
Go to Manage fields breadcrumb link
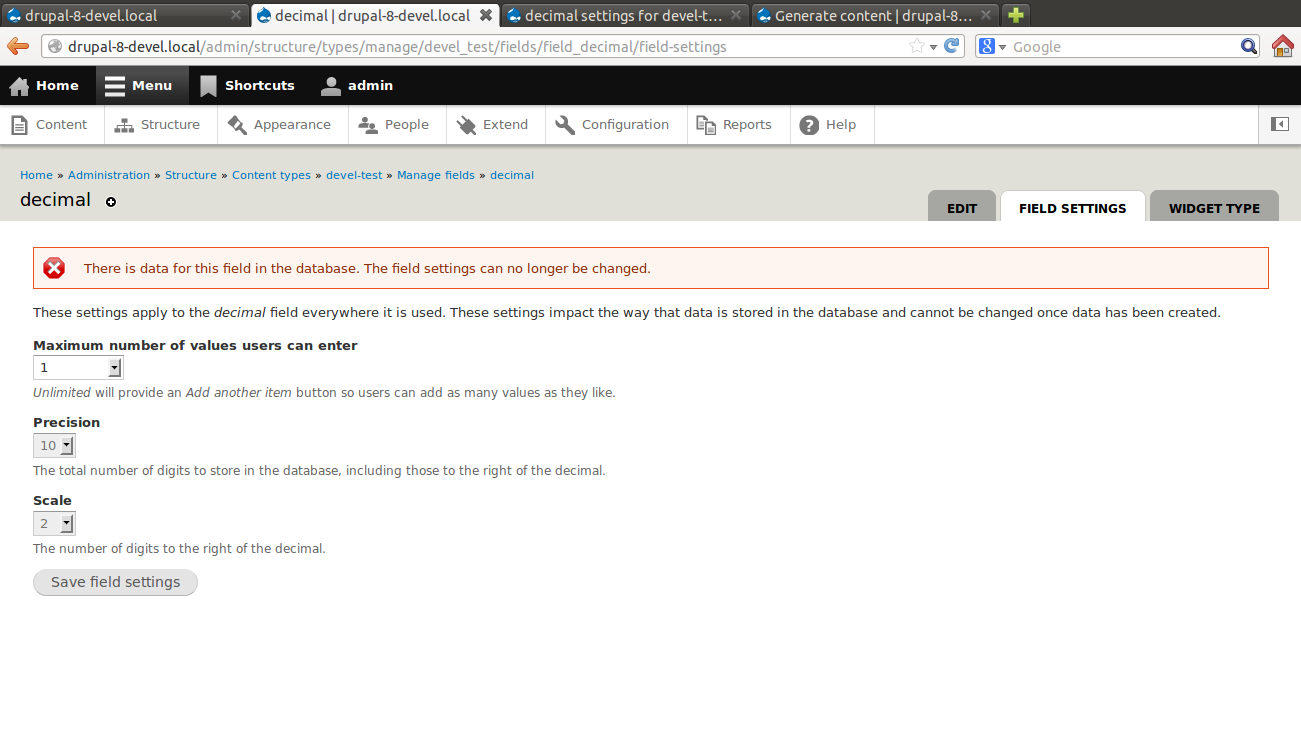(435, 175)
